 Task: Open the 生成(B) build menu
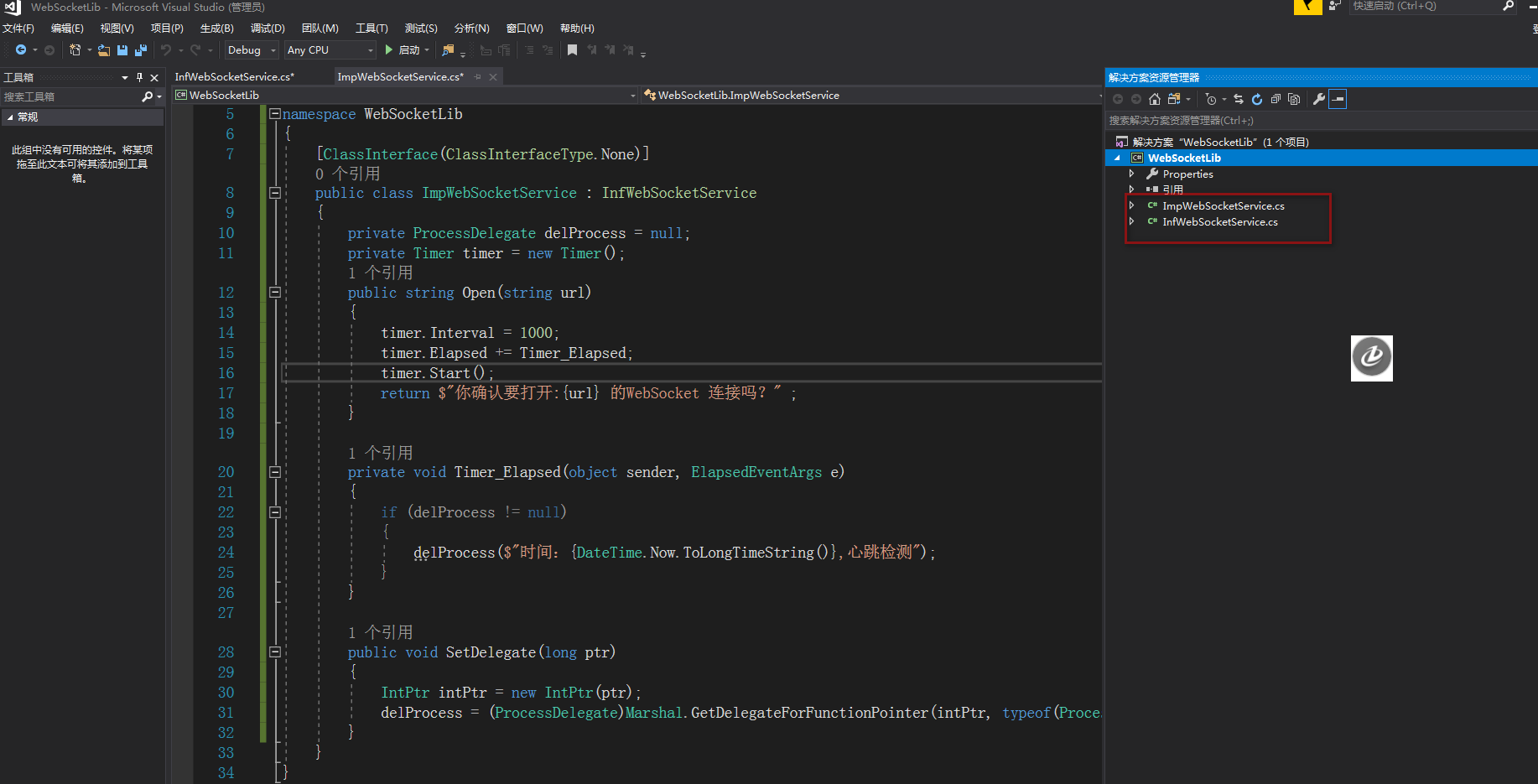216,29
